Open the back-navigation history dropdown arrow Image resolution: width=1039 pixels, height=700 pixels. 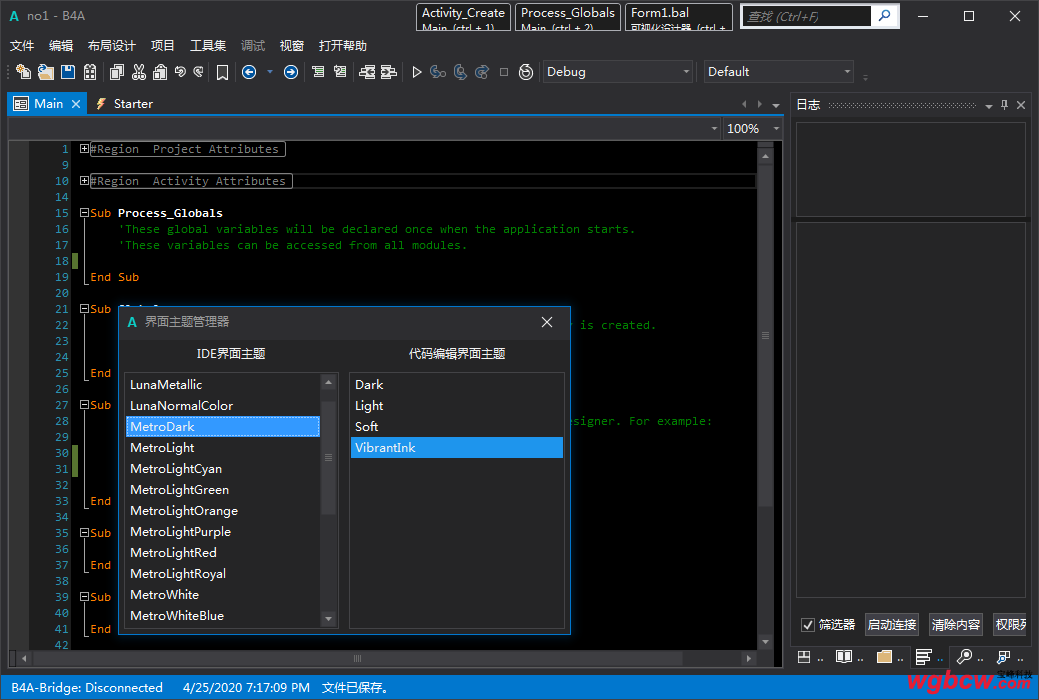270,72
